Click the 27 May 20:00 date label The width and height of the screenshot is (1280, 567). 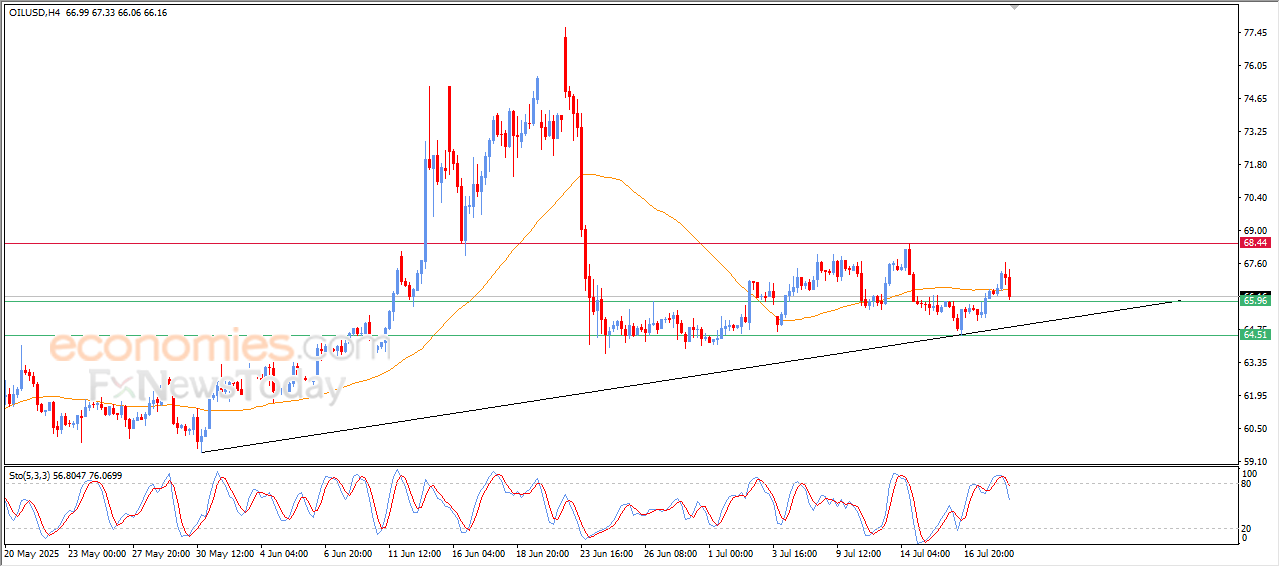(x=161, y=552)
